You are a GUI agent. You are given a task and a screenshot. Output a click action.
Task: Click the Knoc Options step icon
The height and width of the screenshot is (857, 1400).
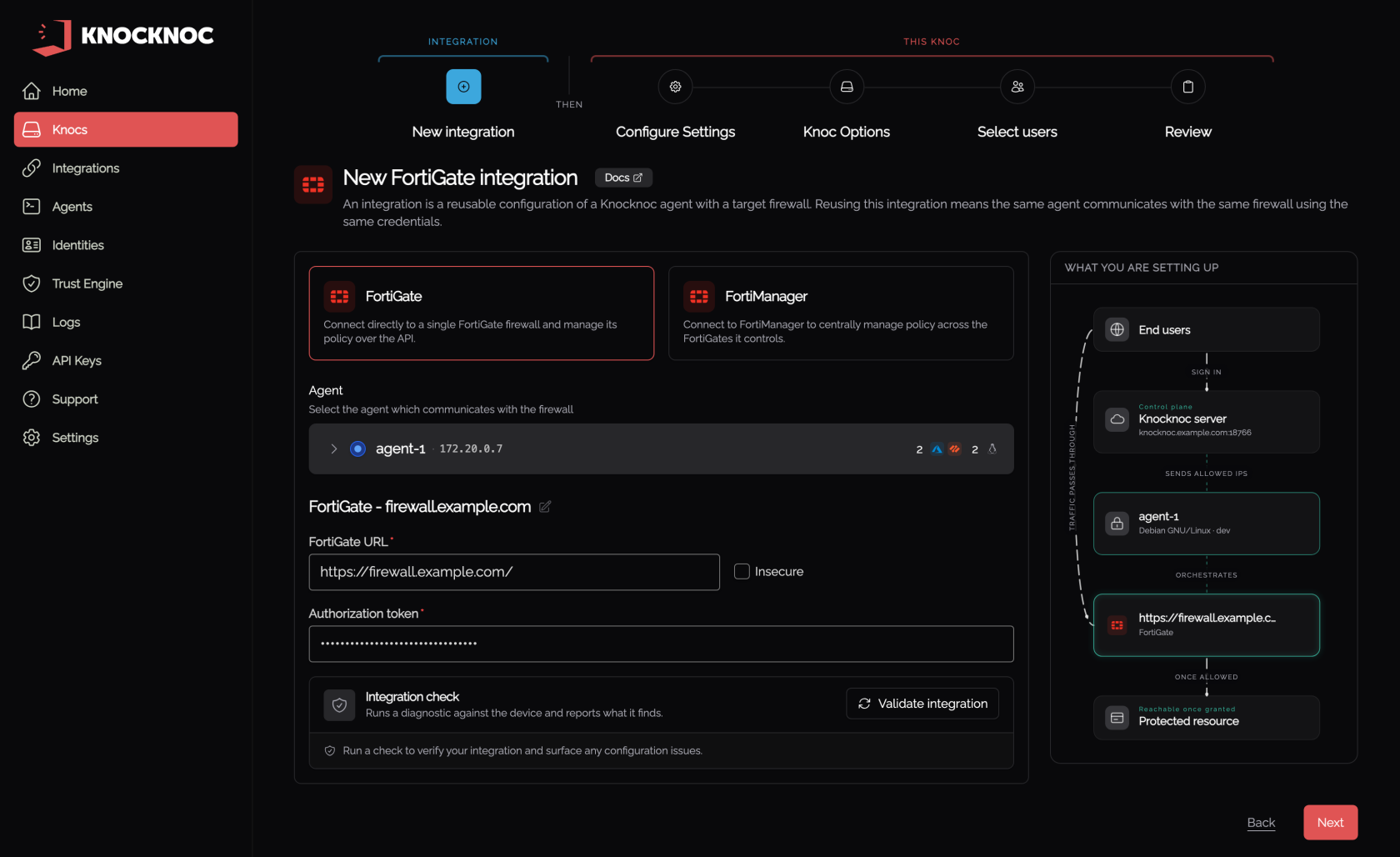[x=847, y=87]
